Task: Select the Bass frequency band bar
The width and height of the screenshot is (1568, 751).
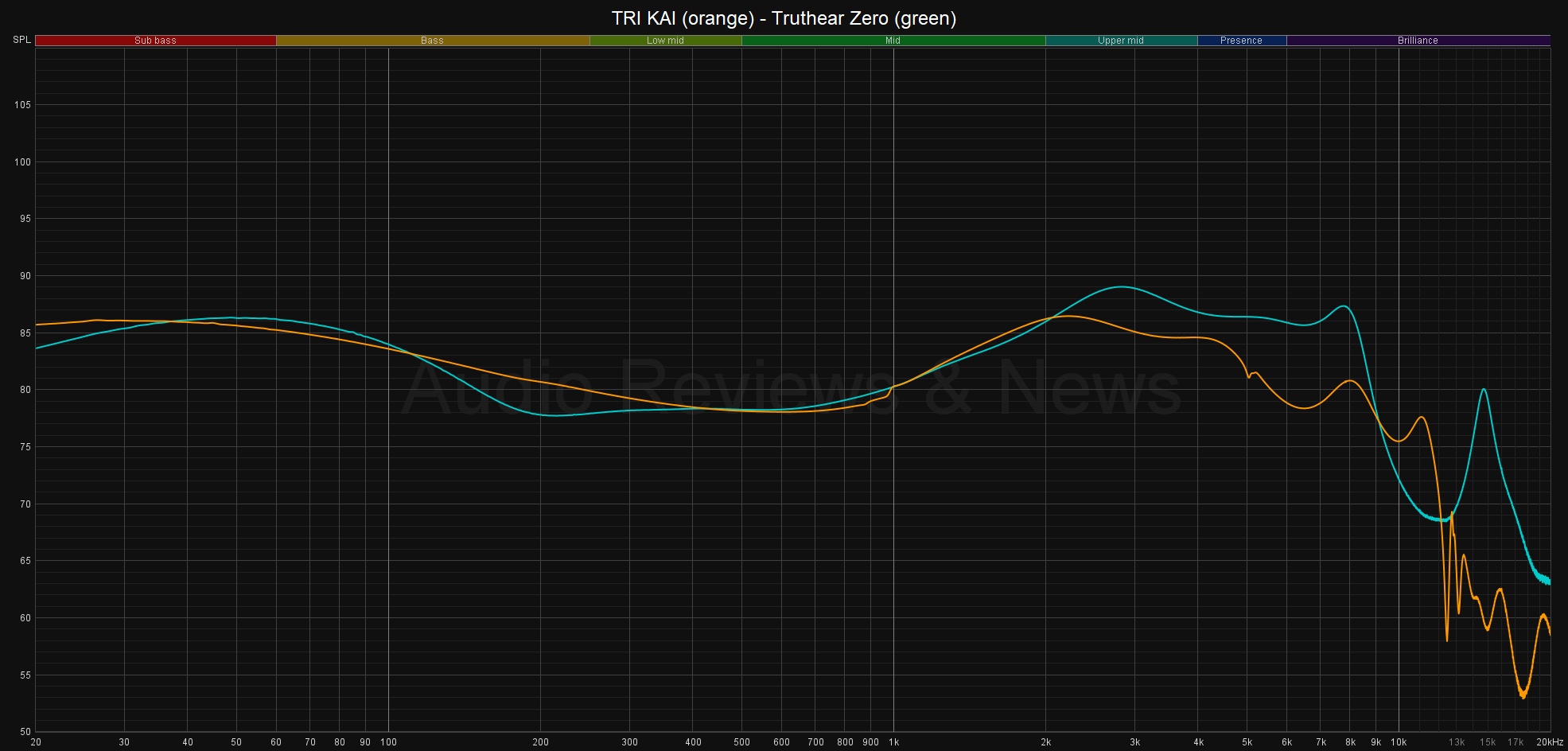Action: (432, 41)
